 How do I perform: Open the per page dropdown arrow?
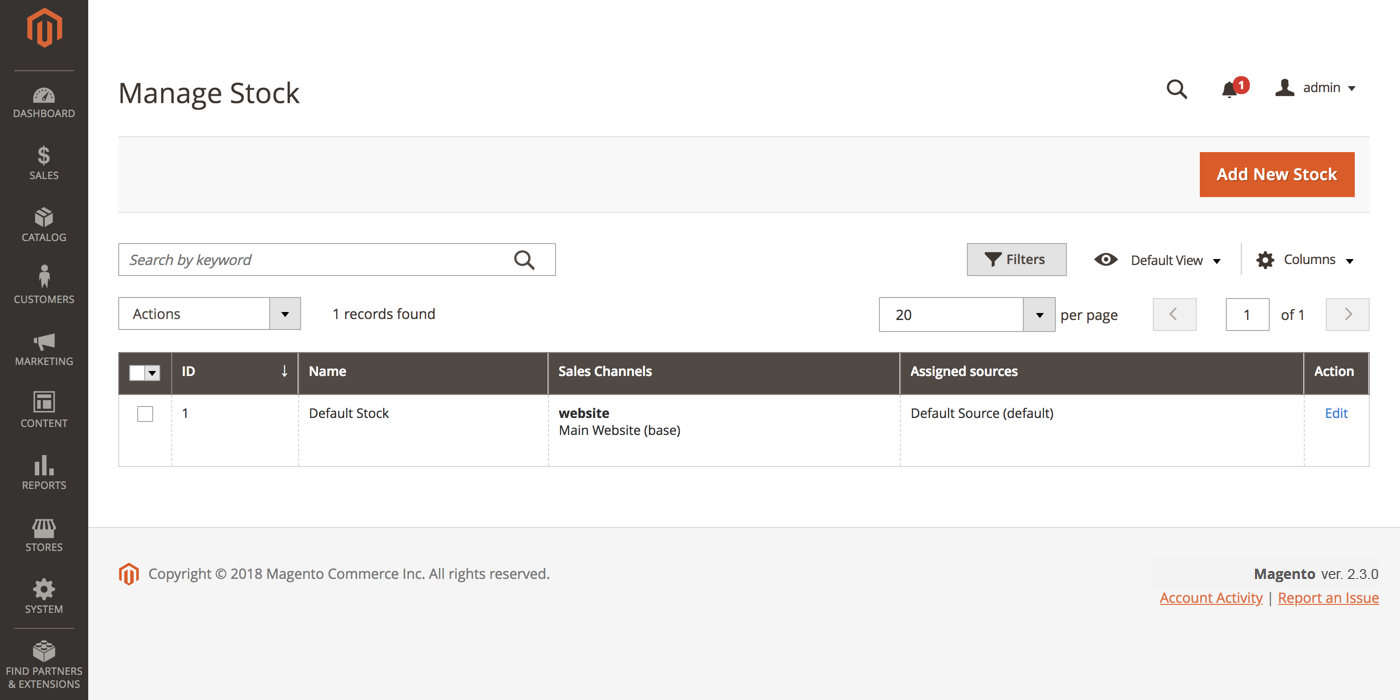click(1039, 315)
